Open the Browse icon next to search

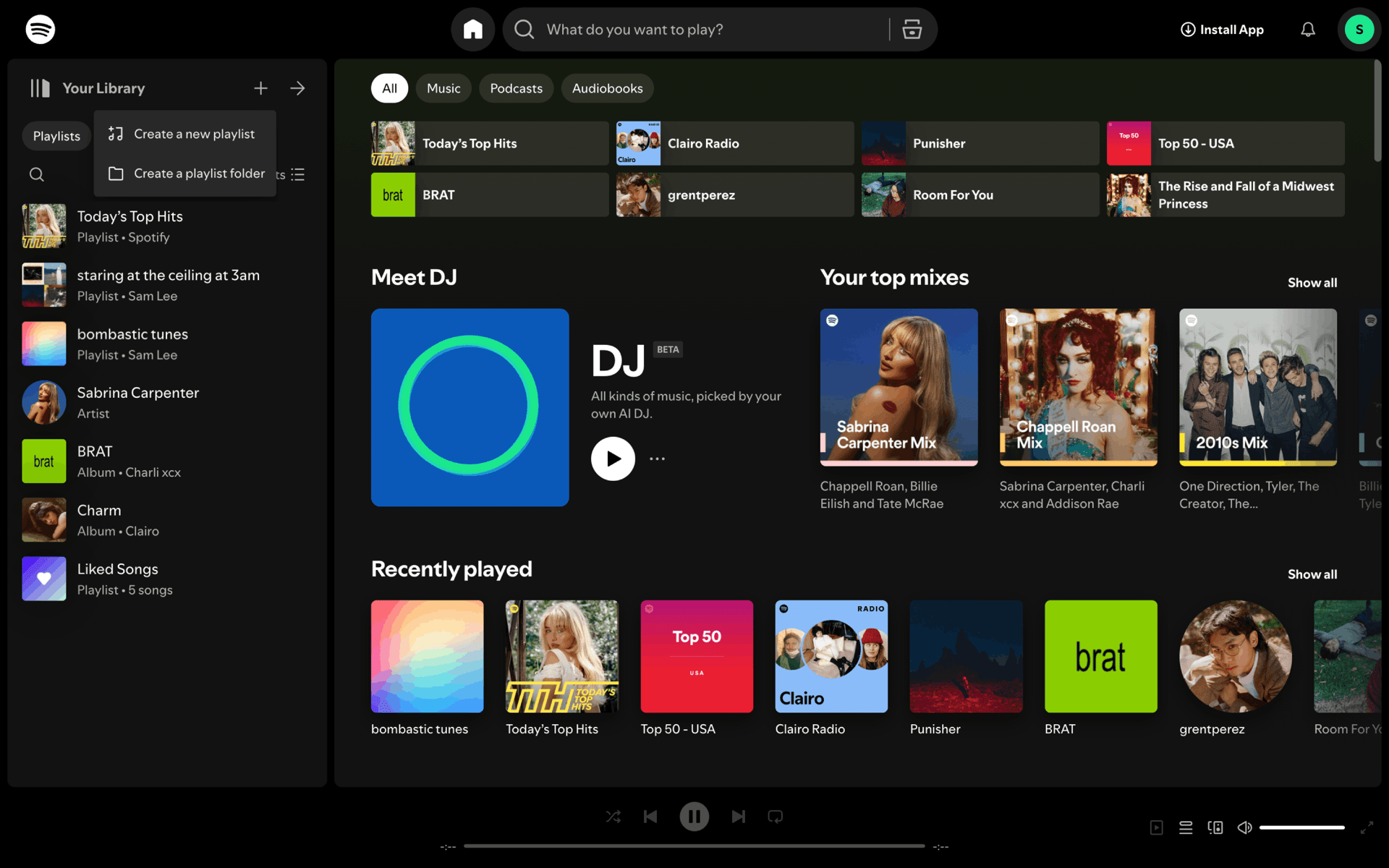coord(912,30)
